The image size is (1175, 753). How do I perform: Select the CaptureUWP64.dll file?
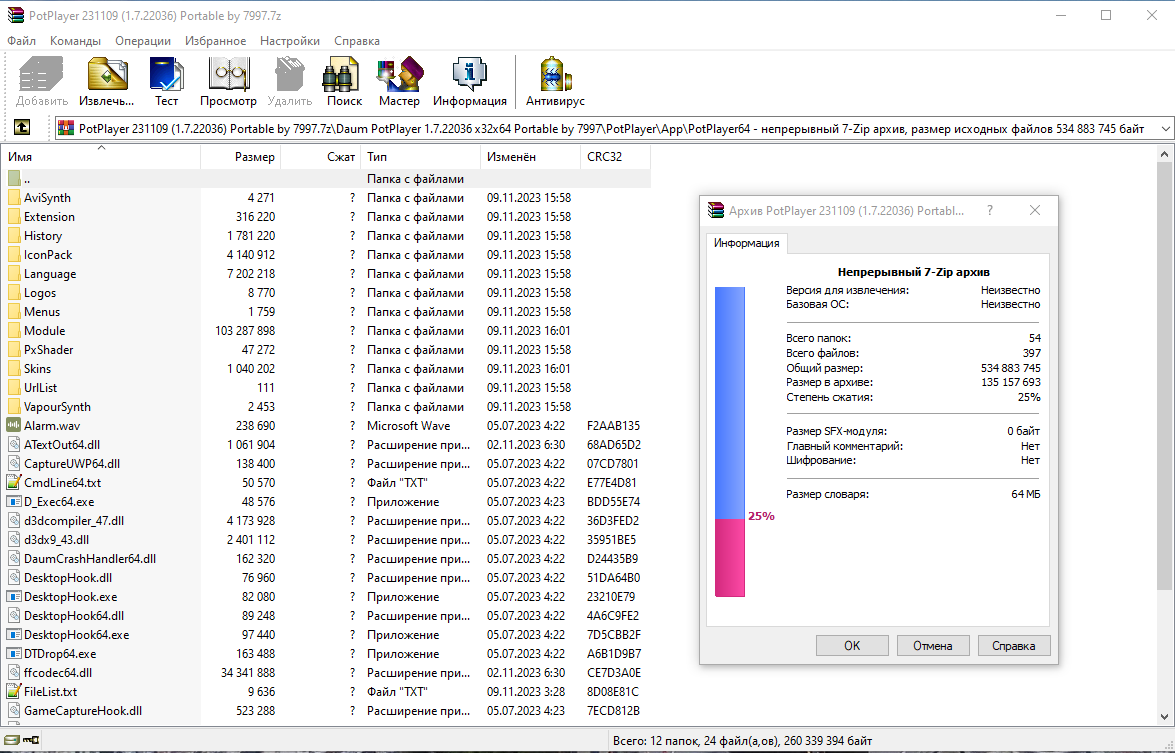pyautogui.click(x=326, y=464)
